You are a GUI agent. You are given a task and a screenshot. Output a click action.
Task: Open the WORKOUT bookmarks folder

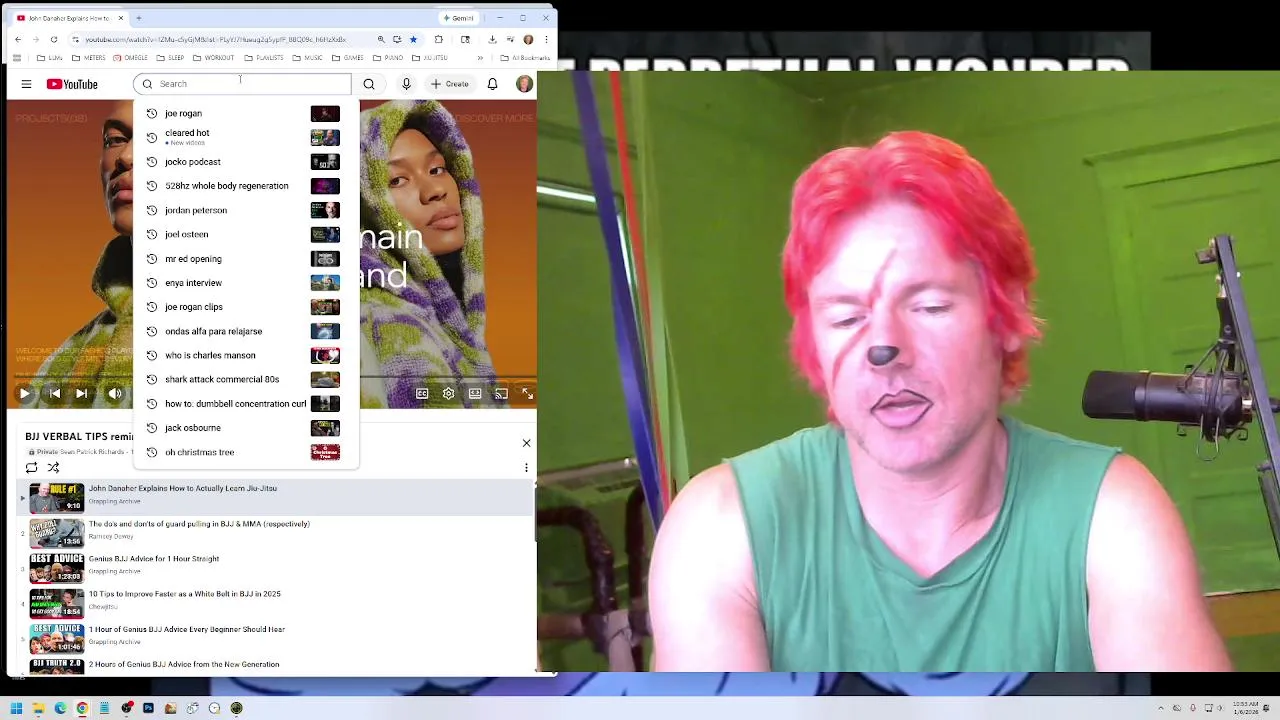coord(213,58)
